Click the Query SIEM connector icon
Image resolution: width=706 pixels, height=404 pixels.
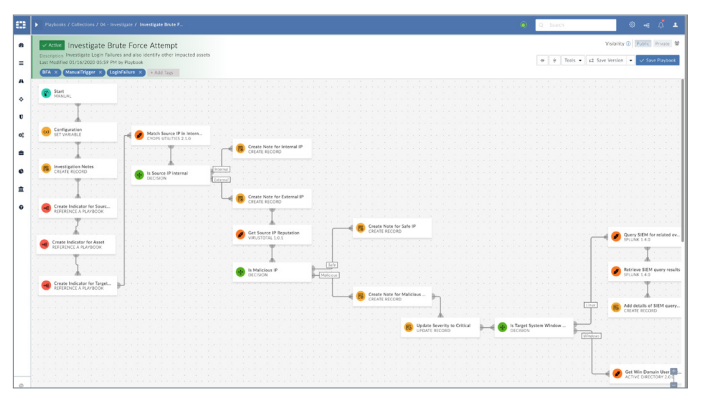616,236
